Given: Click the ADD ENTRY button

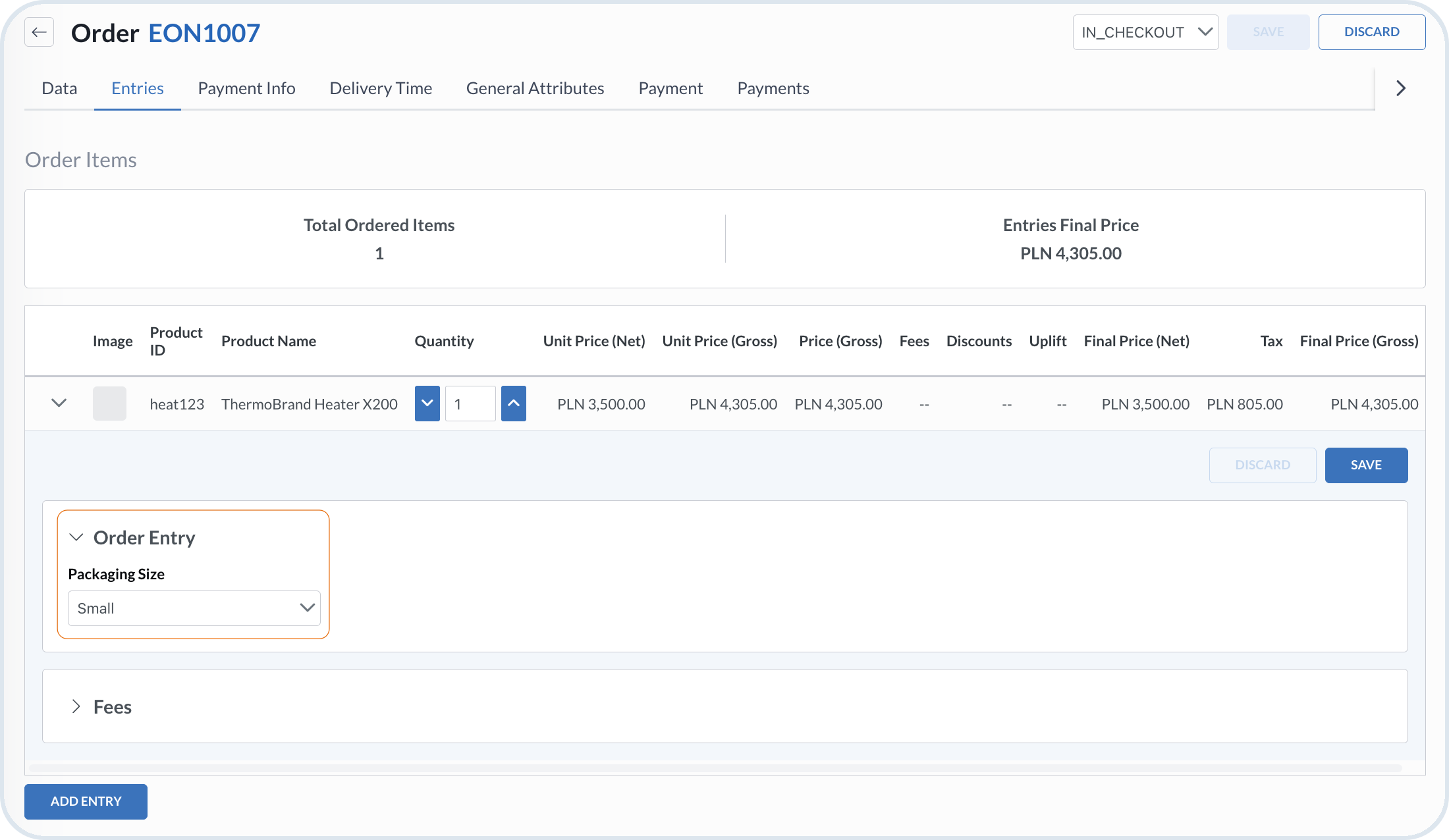Looking at the screenshot, I should coord(86,801).
